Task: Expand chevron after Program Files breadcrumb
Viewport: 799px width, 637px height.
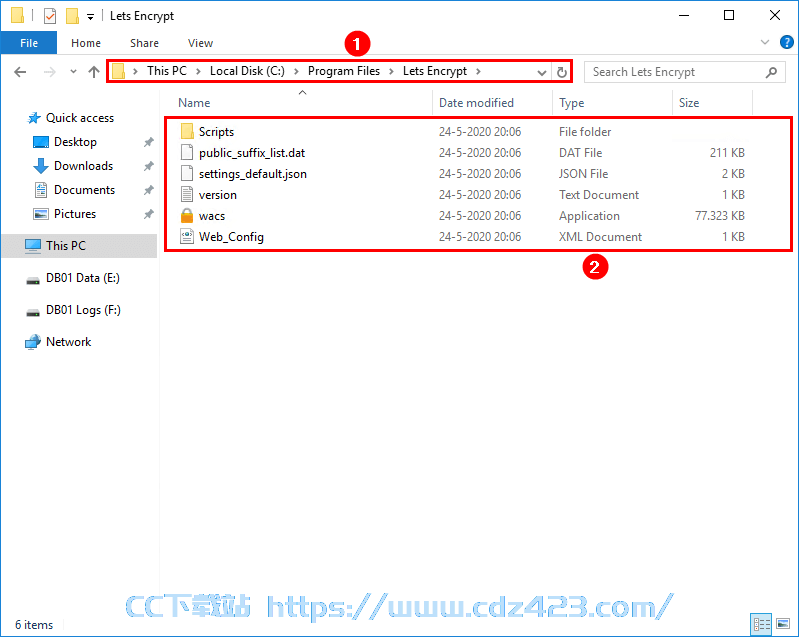Action: click(391, 71)
